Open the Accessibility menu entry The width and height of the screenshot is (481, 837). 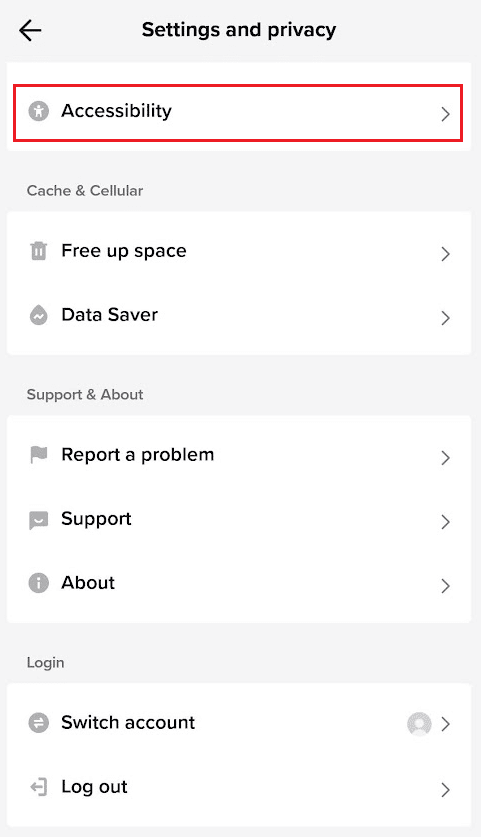[238, 113]
